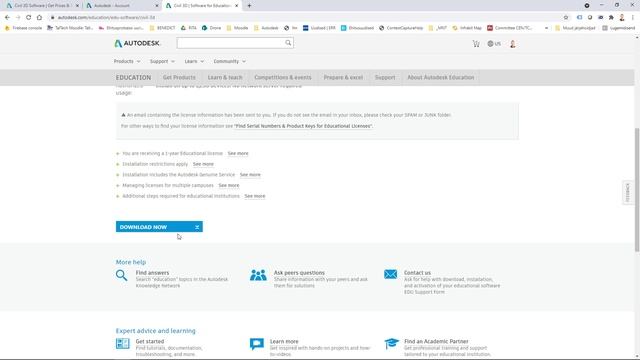
Task: Expand the Learn menu
Action: click(x=194, y=61)
